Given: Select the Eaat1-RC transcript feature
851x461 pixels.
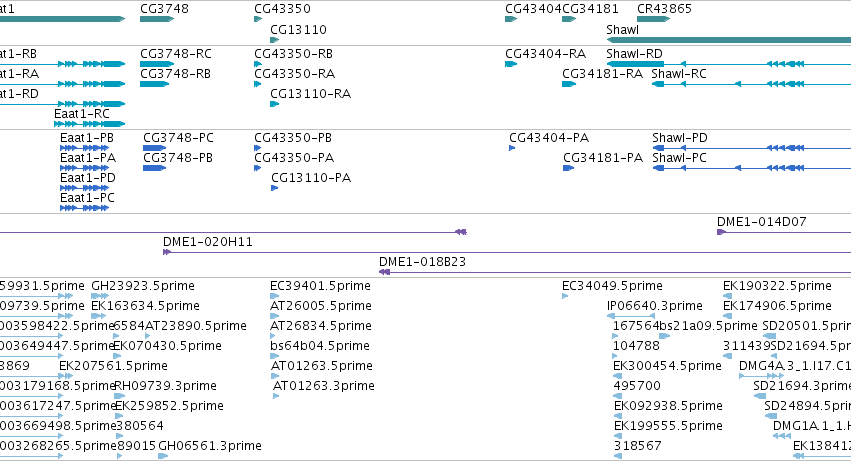Looking at the screenshot, I should (x=90, y=124).
